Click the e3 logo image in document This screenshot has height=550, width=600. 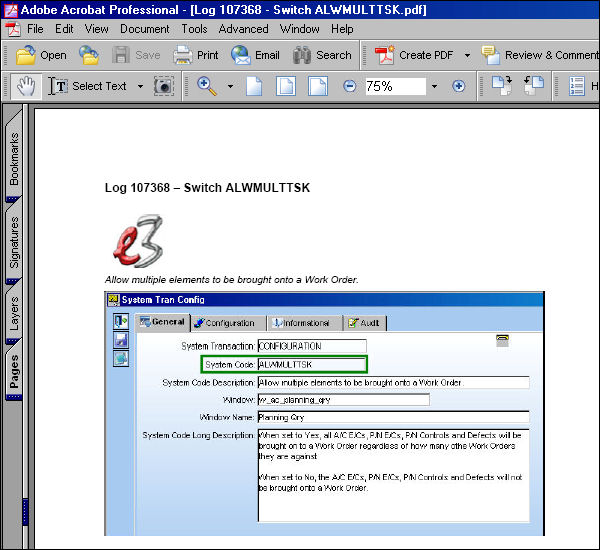click(139, 240)
